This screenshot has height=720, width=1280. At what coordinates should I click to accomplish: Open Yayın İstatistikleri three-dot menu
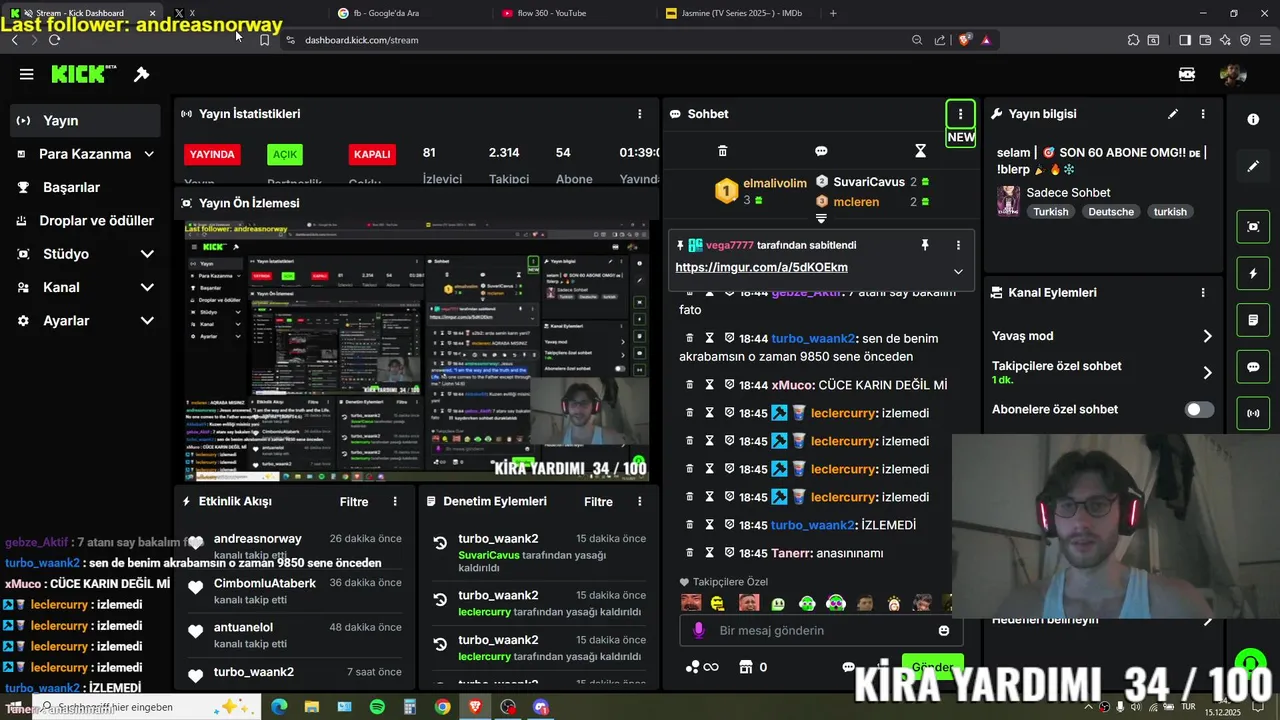(x=640, y=114)
